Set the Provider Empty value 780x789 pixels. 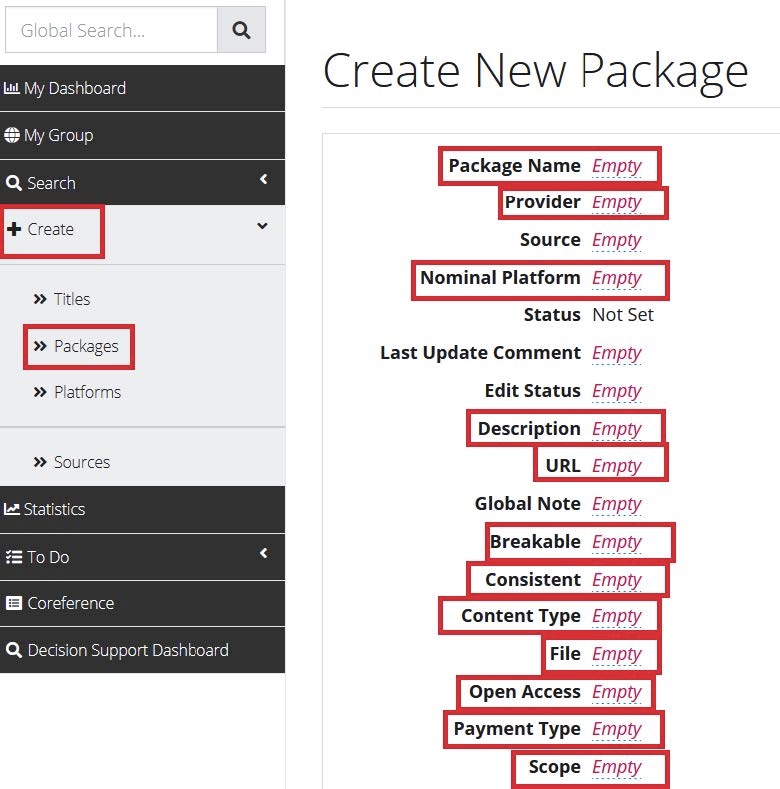tap(616, 202)
